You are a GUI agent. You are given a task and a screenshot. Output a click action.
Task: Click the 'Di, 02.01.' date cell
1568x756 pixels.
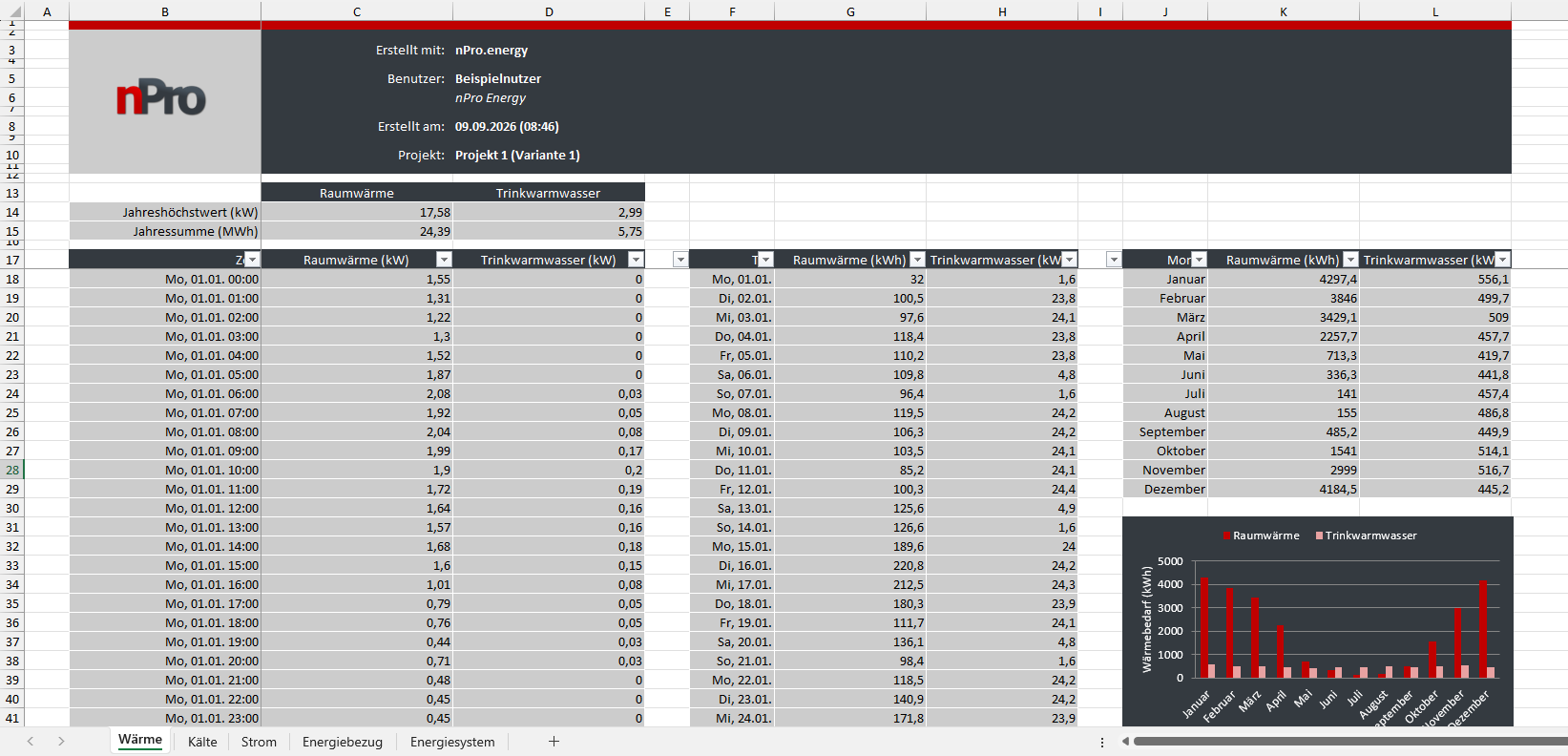(x=732, y=298)
